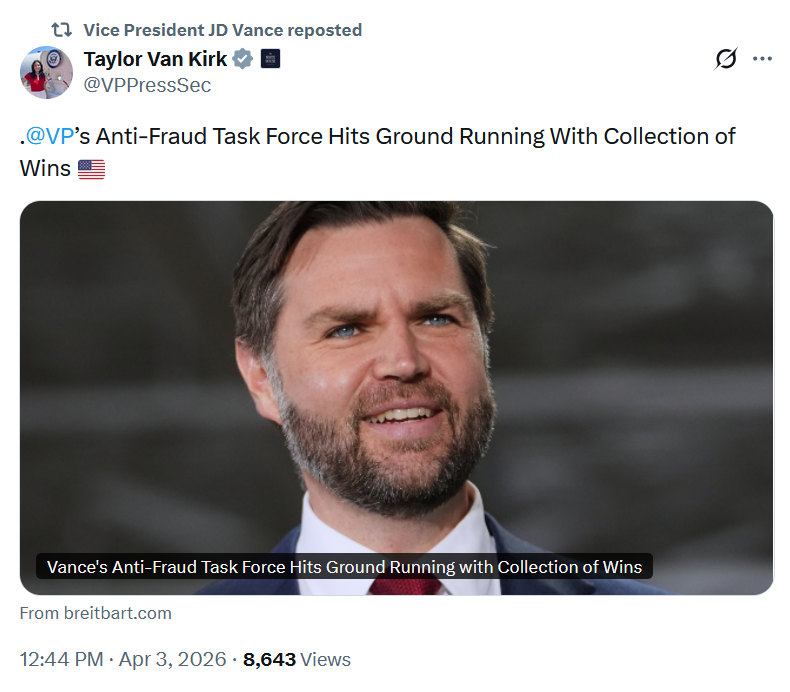Click the dark affiliation badge beside the name

(x=270, y=59)
